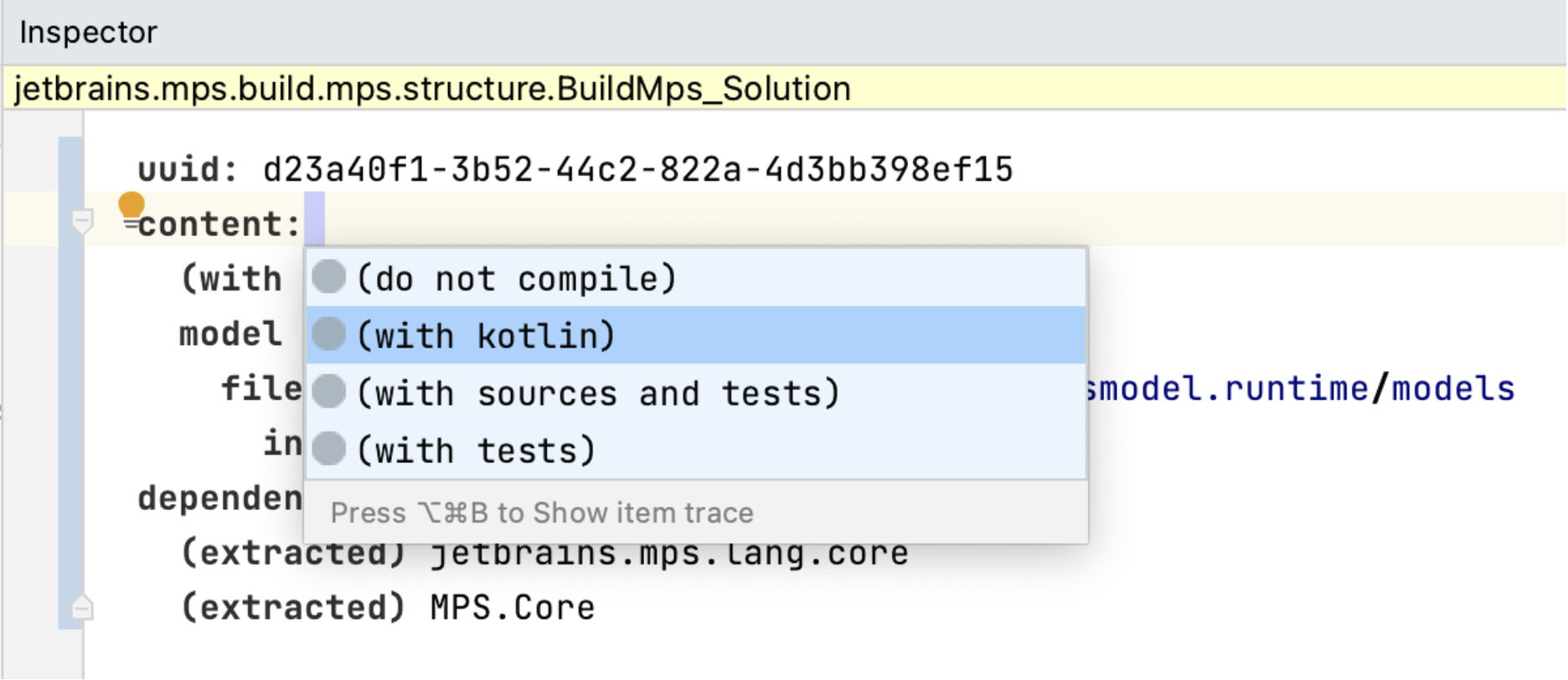Click the Inspector panel title

tap(87, 31)
